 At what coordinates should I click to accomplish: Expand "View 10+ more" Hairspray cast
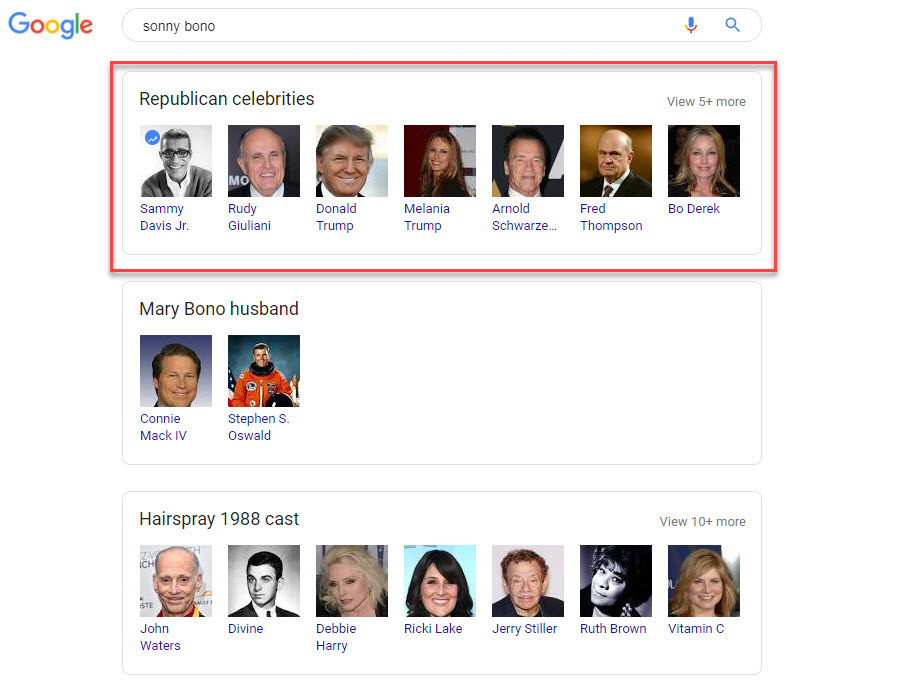tap(702, 521)
